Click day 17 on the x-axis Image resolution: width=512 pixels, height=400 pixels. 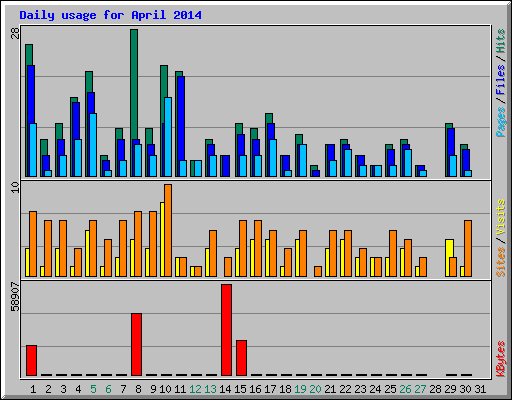[270, 389]
